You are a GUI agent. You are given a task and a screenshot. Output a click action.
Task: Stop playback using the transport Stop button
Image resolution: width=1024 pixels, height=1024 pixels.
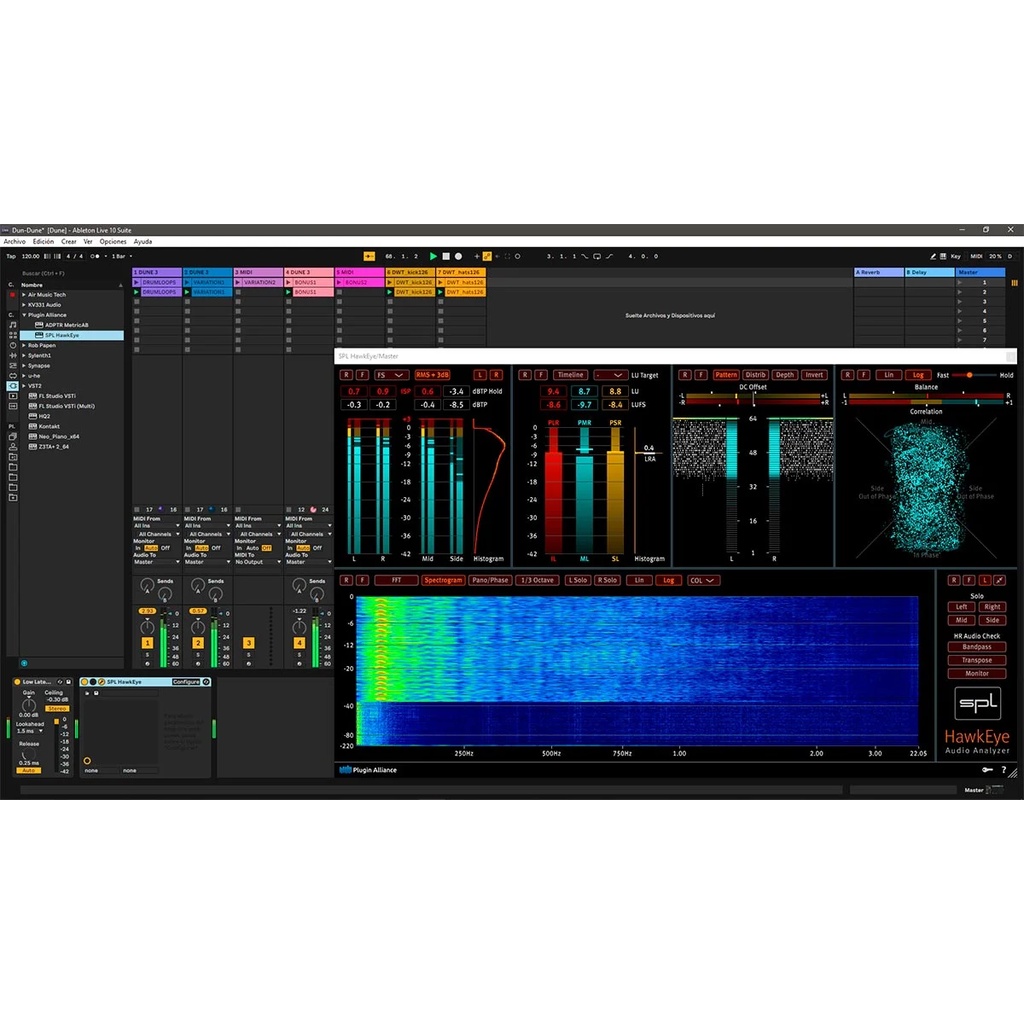tap(446, 257)
